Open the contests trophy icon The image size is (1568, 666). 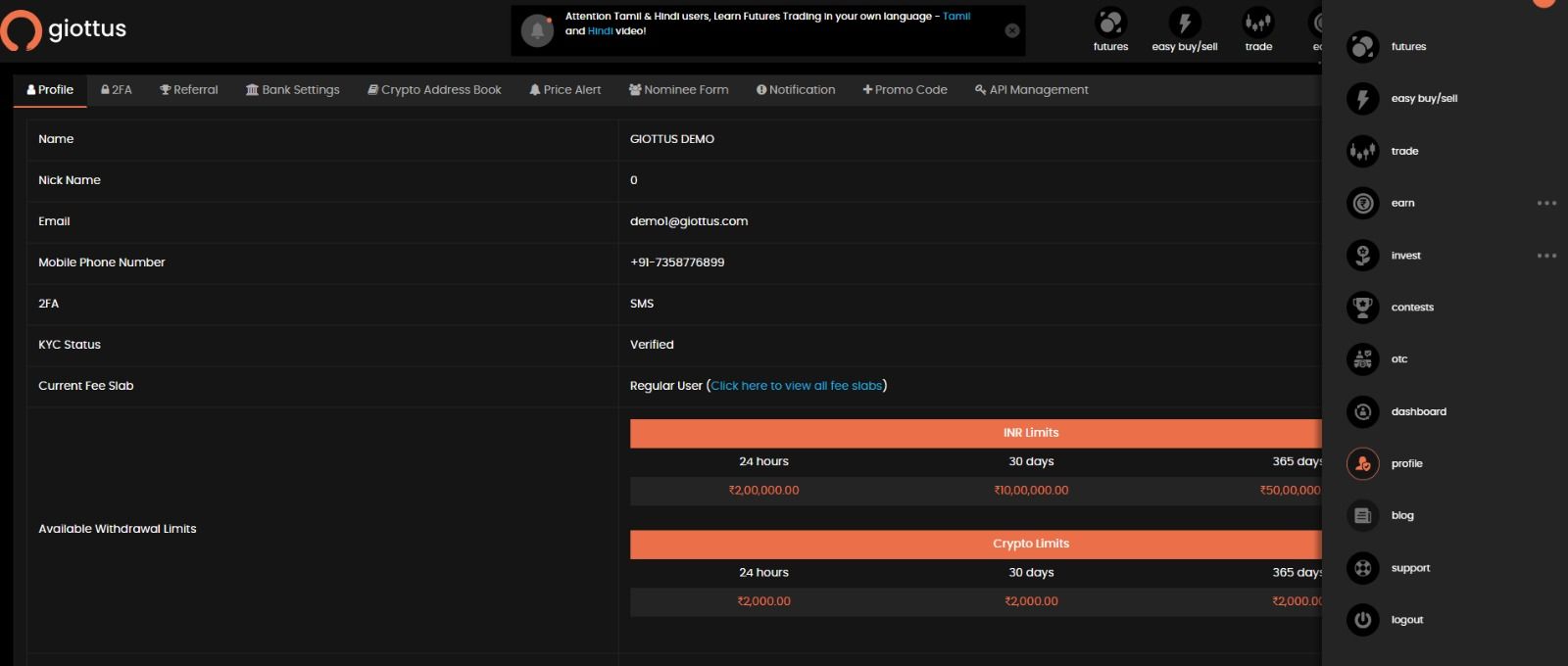tap(1362, 308)
